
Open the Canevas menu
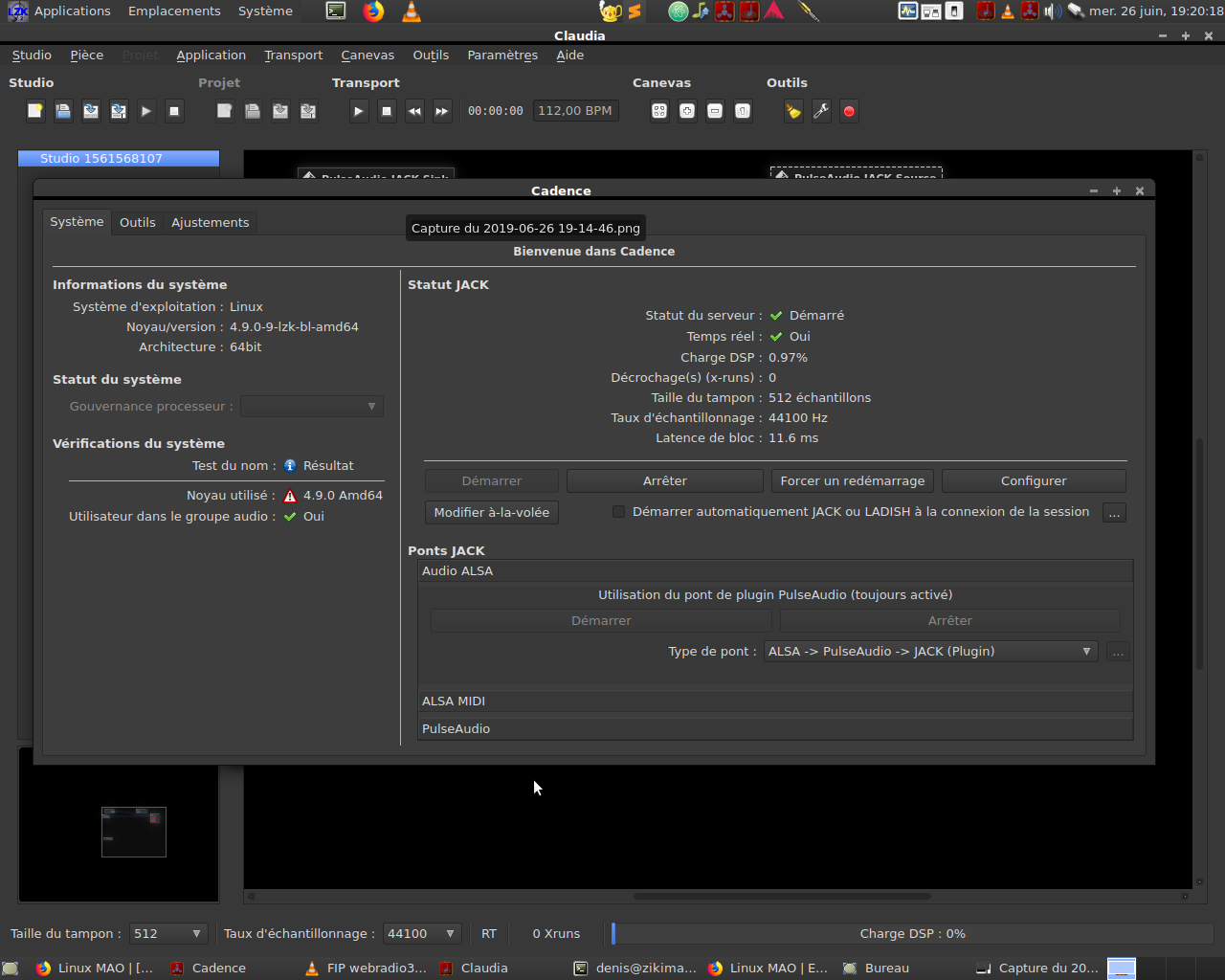[367, 56]
